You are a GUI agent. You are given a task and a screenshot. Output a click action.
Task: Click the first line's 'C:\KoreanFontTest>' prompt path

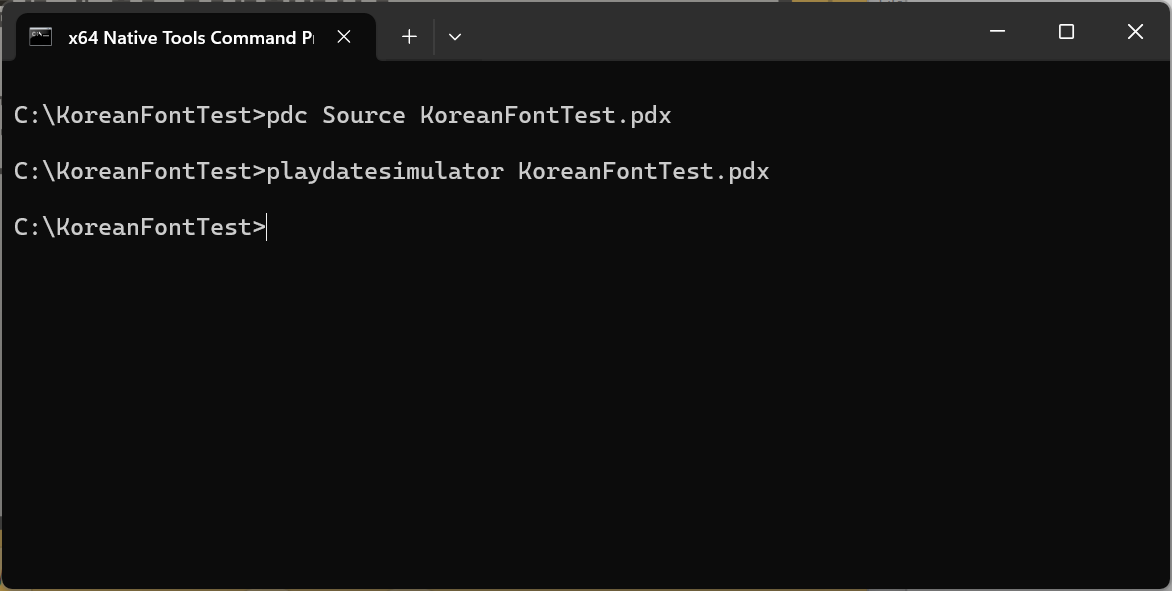point(140,116)
